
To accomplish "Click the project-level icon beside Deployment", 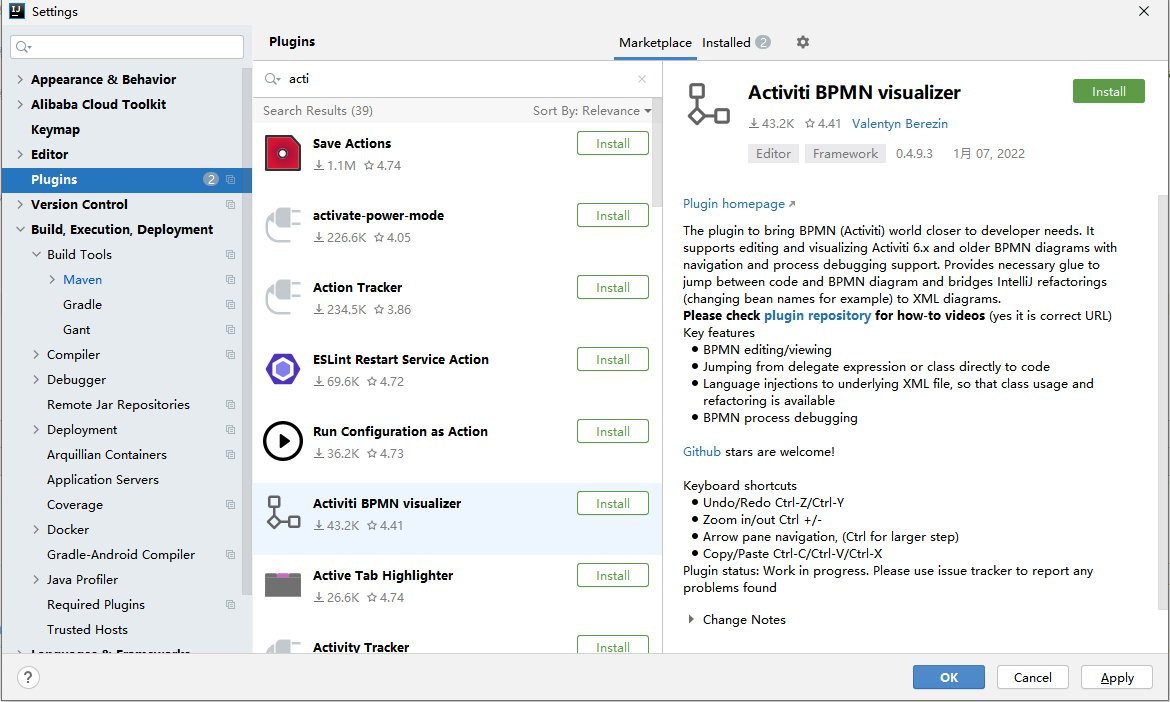I will pos(231,430).
